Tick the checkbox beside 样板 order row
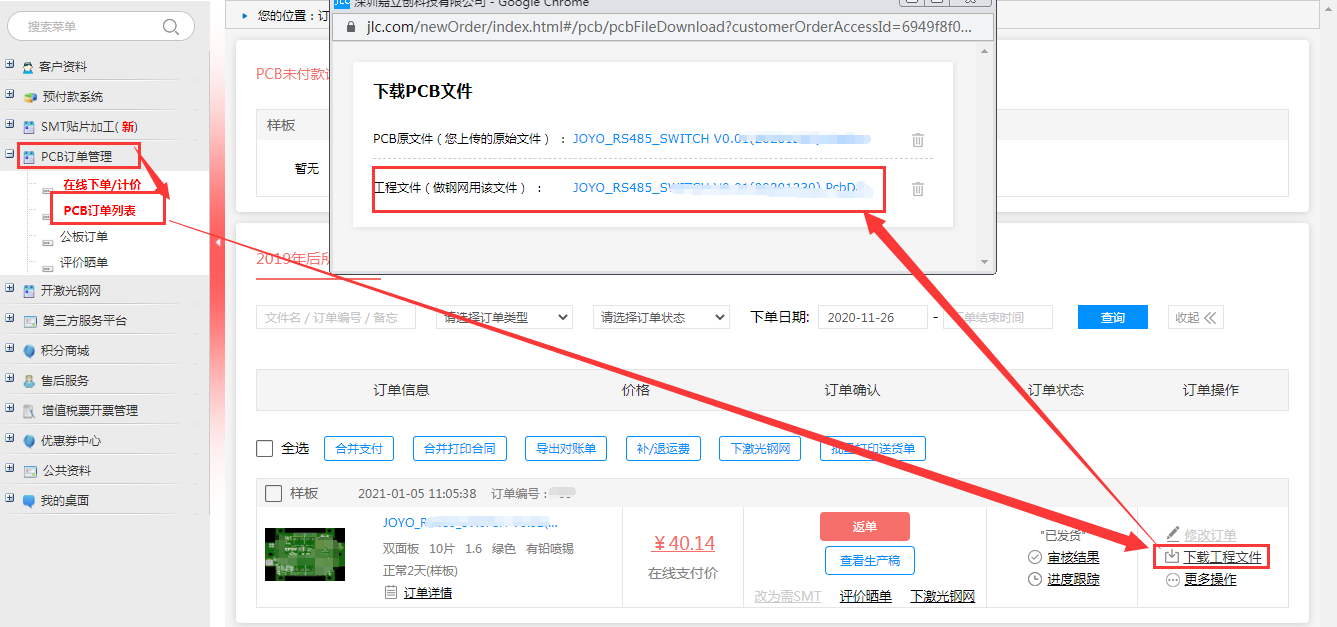 pyautogui.click(x=273, y=493)
